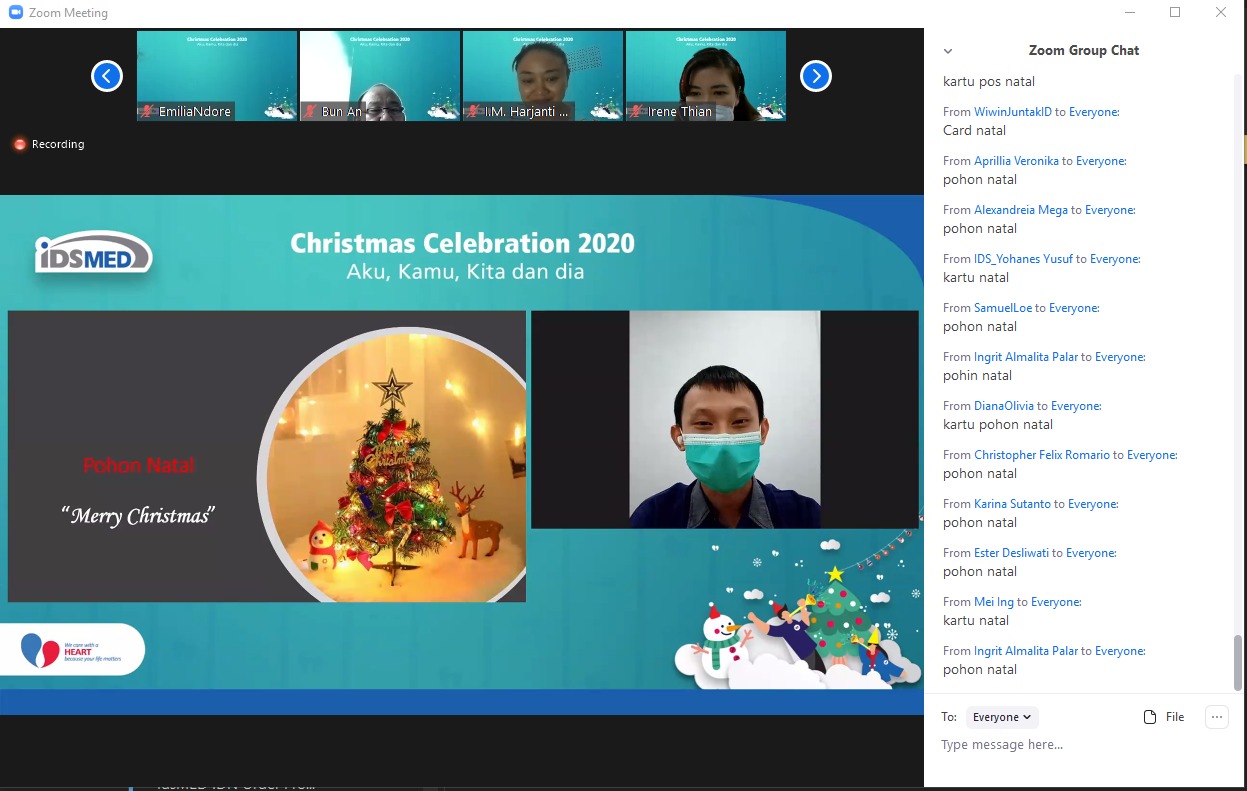This screenshot has width=1247, height=791.
Task: Select I.M. Harjanti's video thumbnail
Action: coord(542,70)
